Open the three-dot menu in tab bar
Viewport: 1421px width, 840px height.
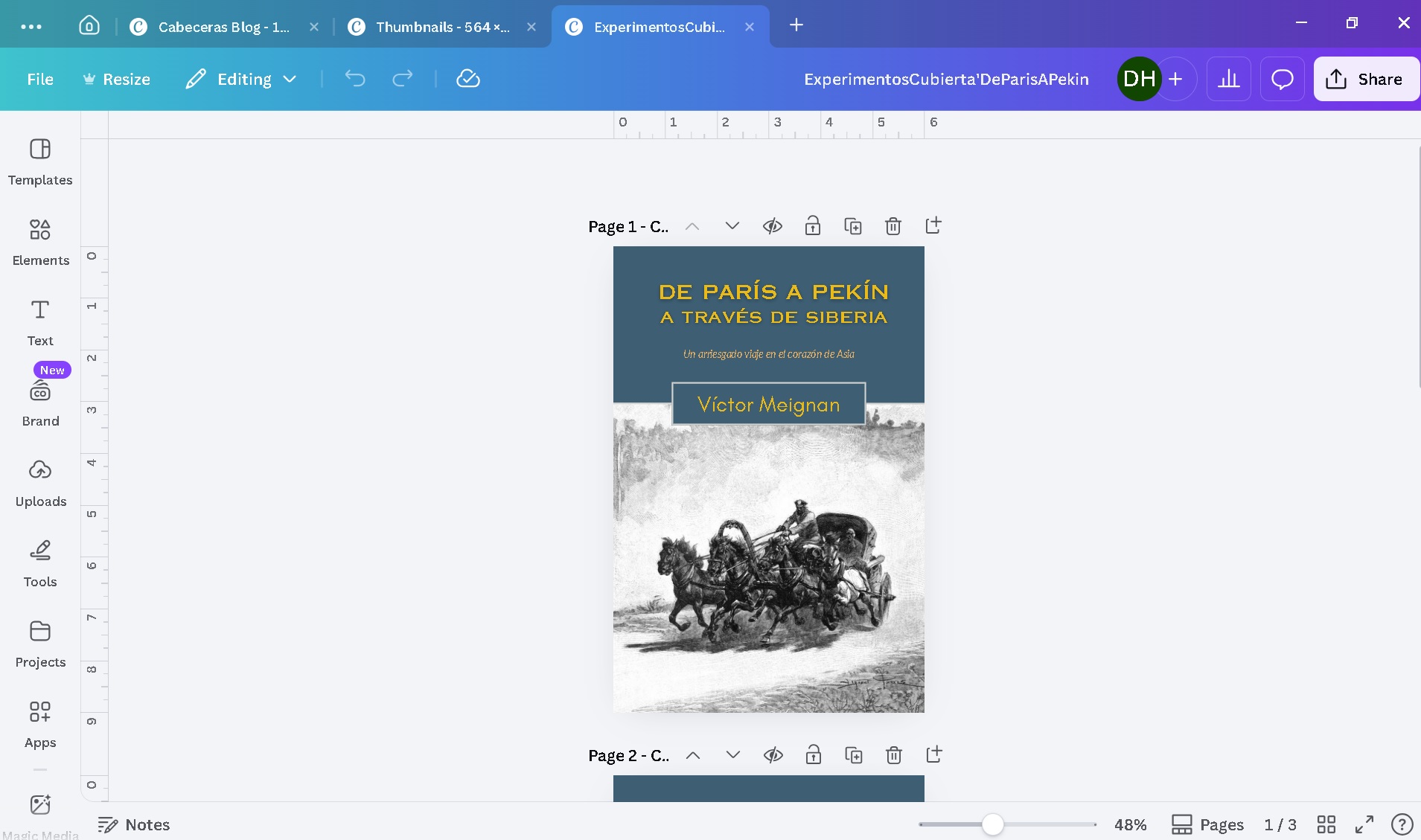click(31, 26)
